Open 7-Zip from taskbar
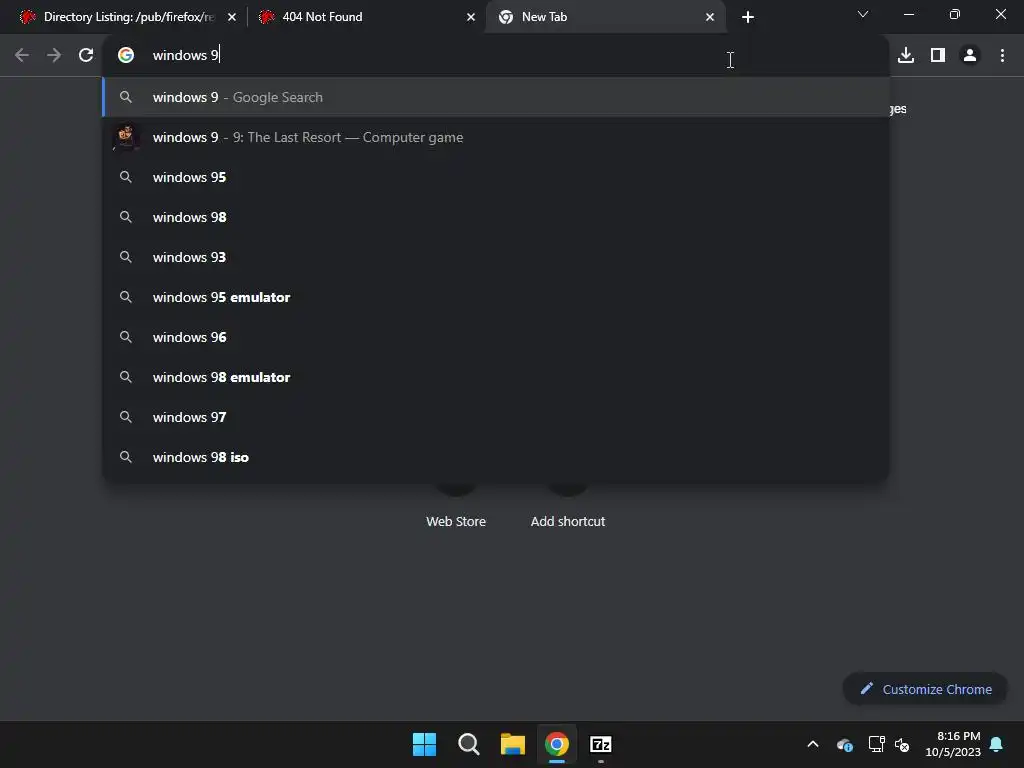 601,744
